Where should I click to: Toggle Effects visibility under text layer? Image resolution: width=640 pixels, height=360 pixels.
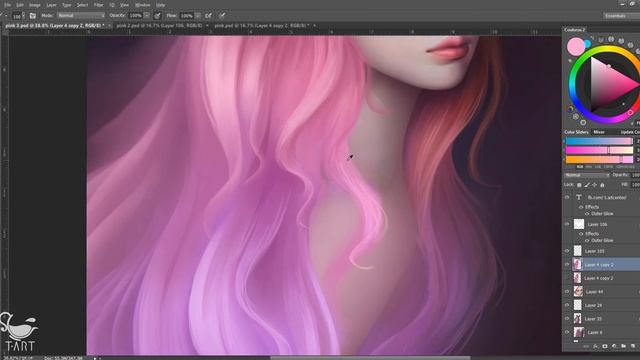pos(581,207)
